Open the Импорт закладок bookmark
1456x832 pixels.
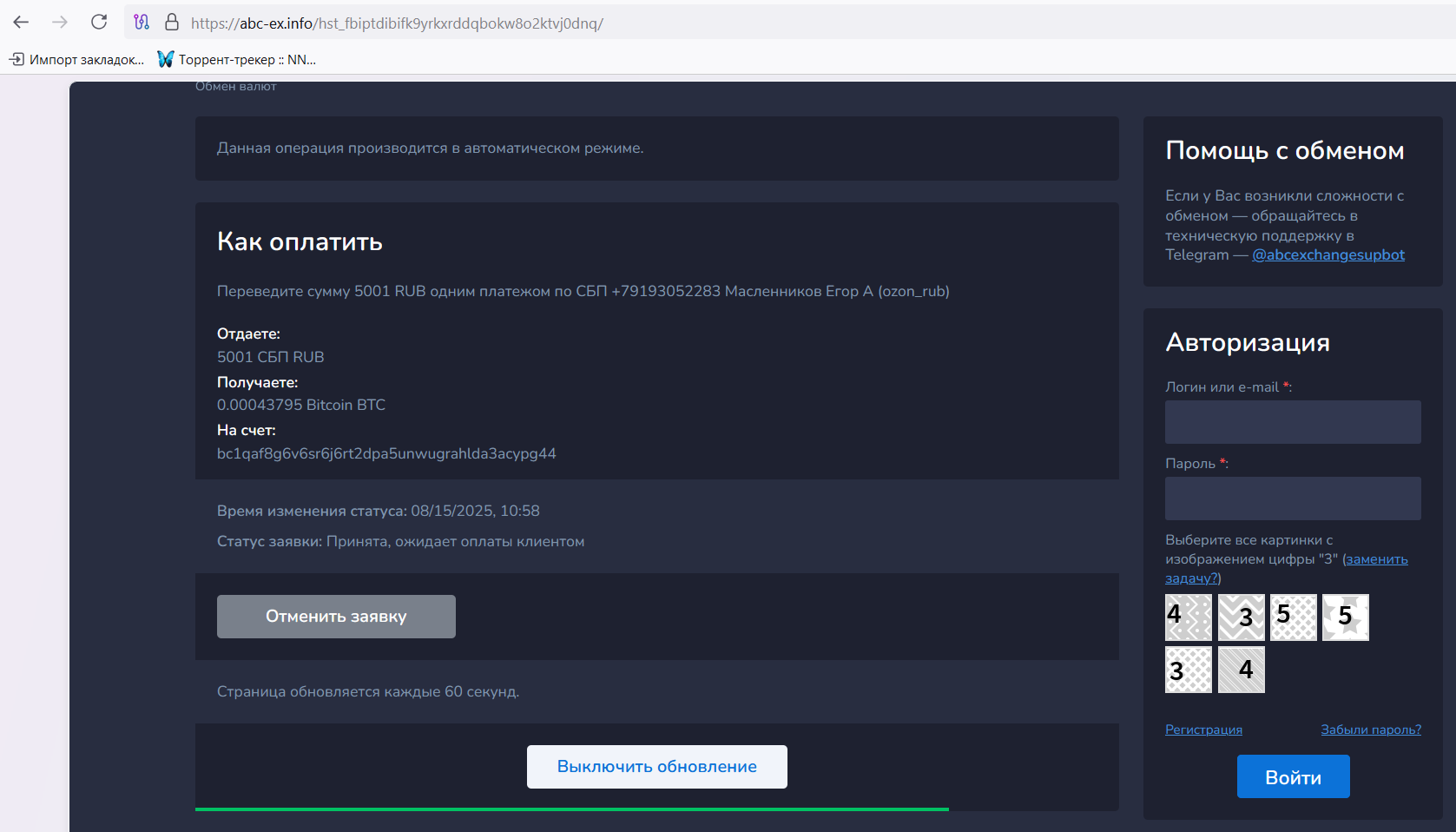77,59
